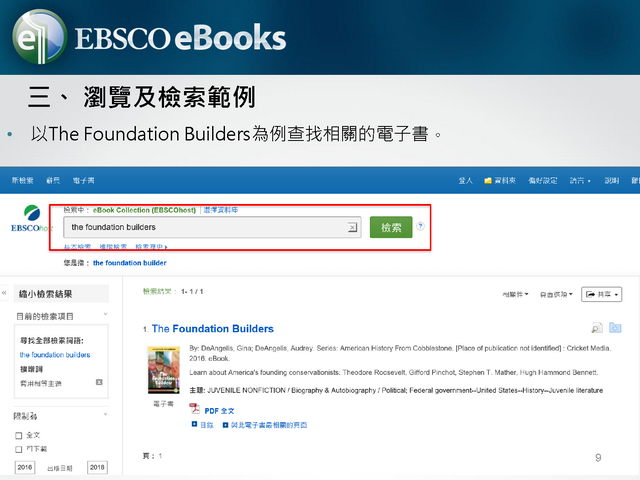
Task: Open the 電子書 menu item
Action: click(84, 181)
